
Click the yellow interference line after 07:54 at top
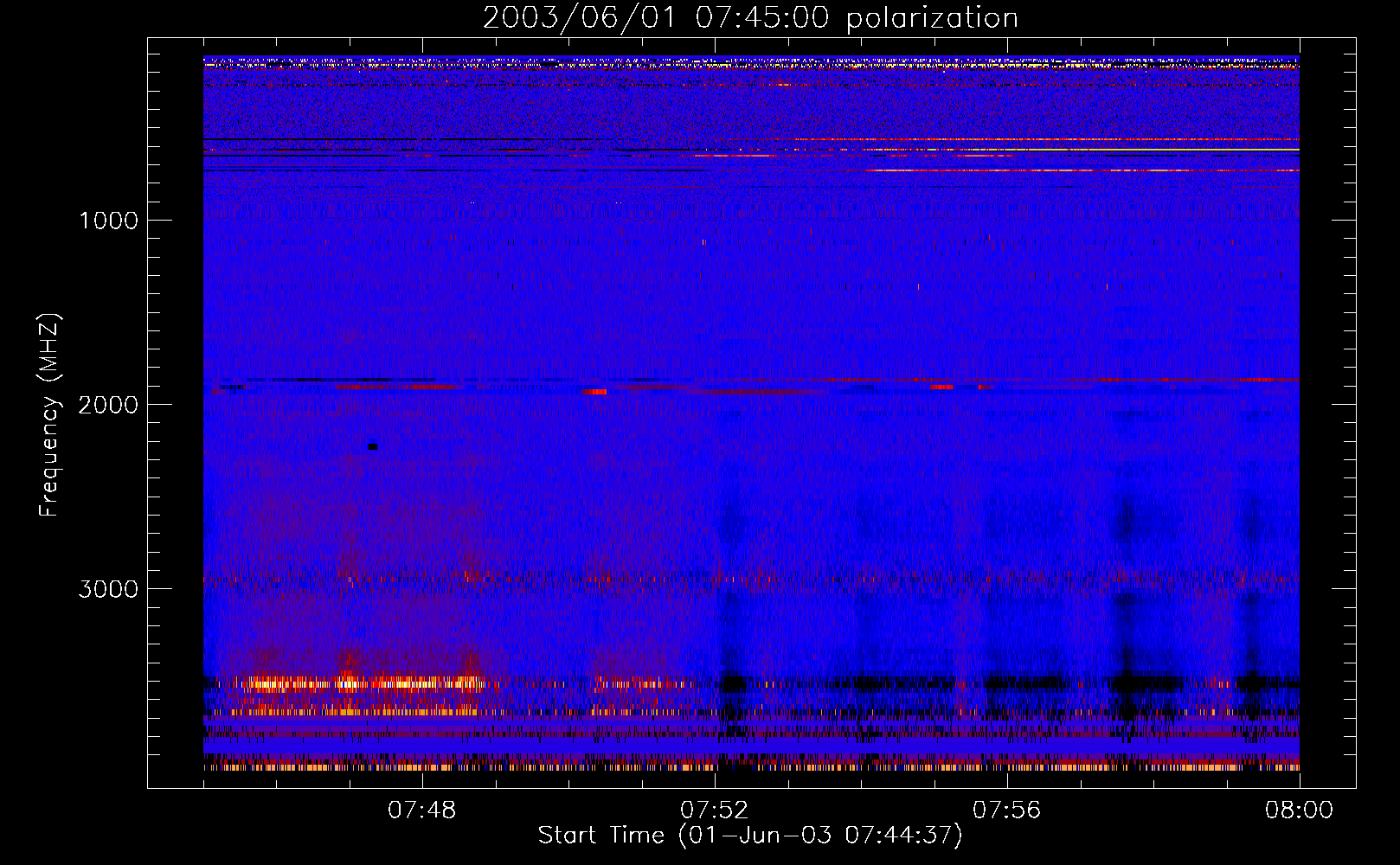point(1082,150)
